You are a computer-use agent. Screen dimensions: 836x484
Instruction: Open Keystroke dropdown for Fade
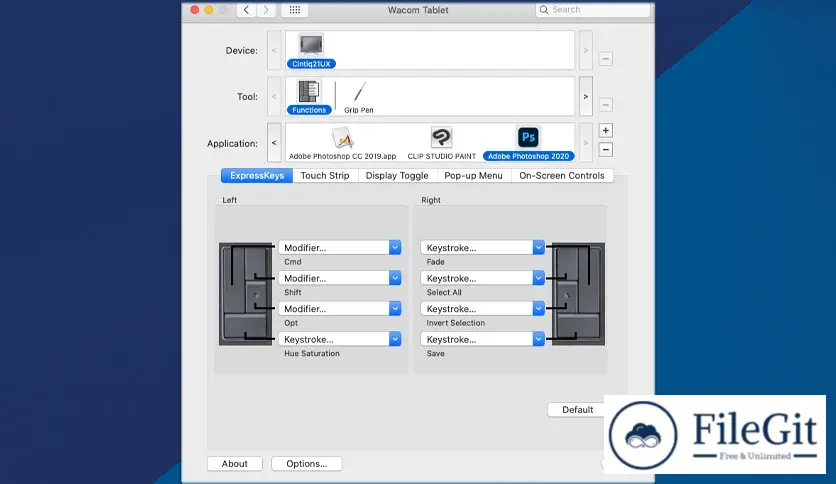tap(483, 247)
